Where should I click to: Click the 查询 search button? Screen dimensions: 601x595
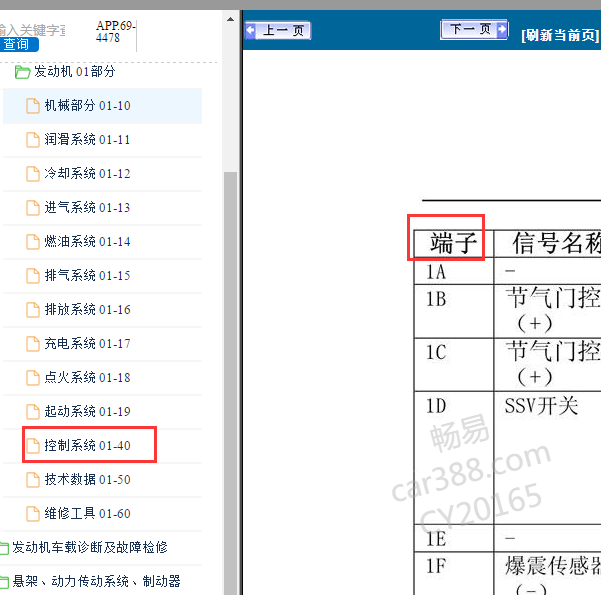click(18, 44)
